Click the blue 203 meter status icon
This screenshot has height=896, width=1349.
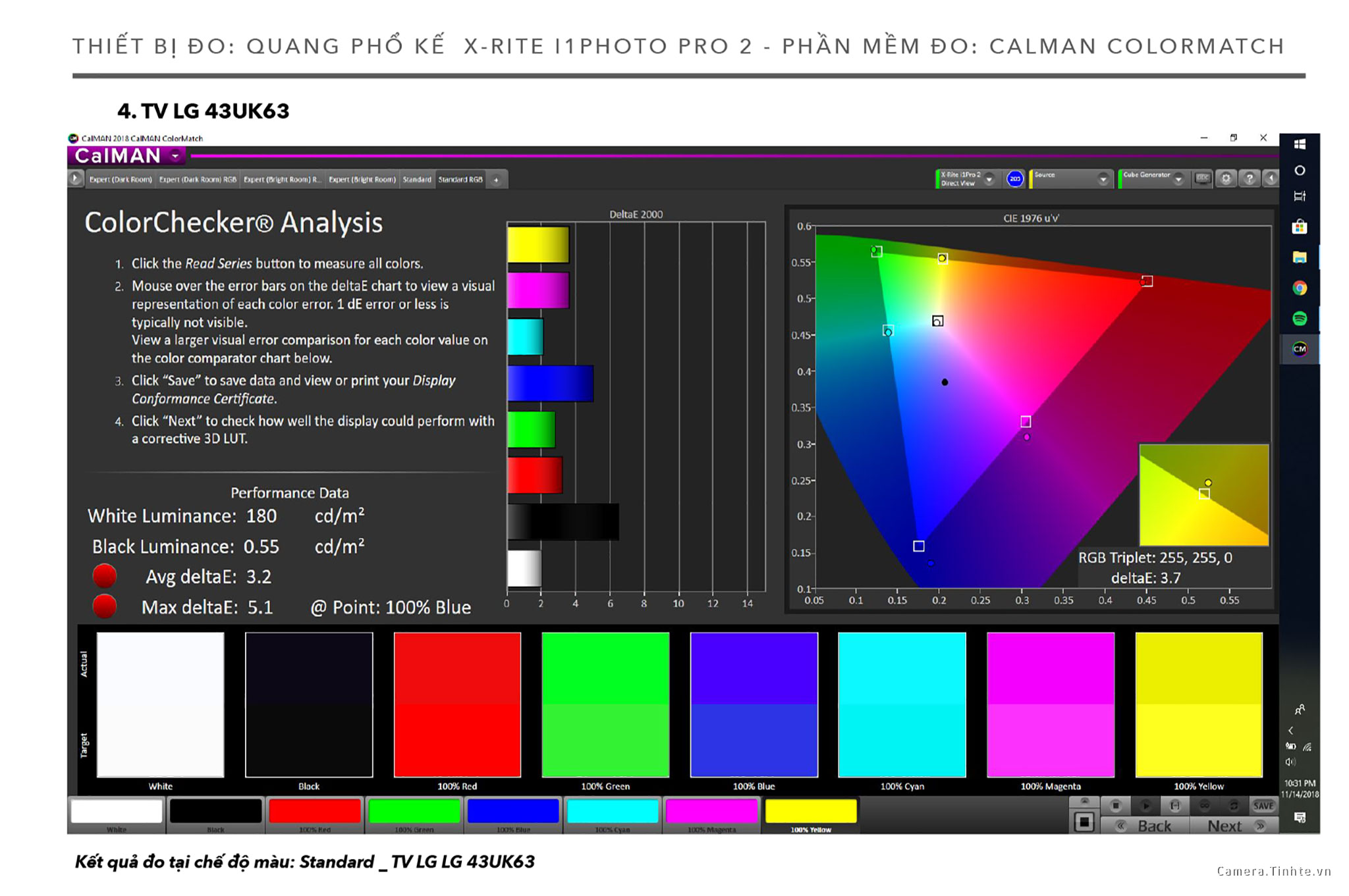1015,178
